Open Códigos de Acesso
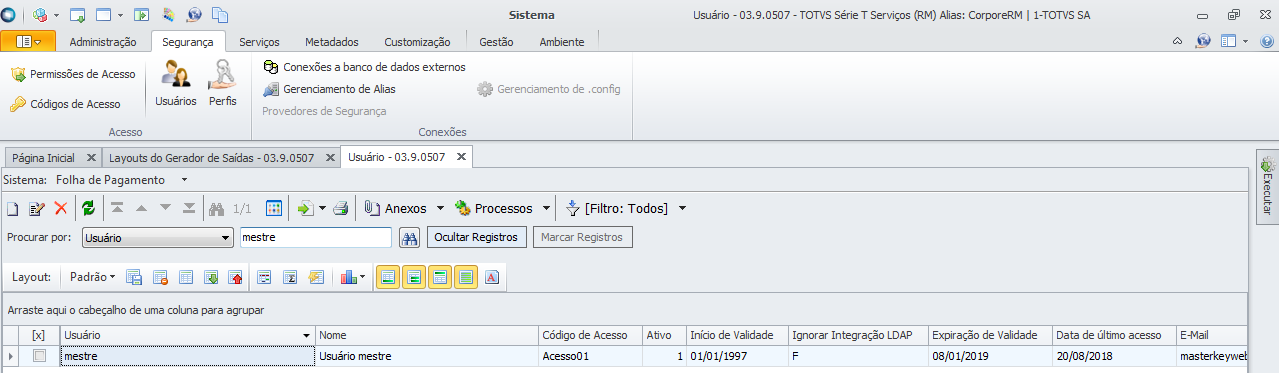 coord(66,104)
